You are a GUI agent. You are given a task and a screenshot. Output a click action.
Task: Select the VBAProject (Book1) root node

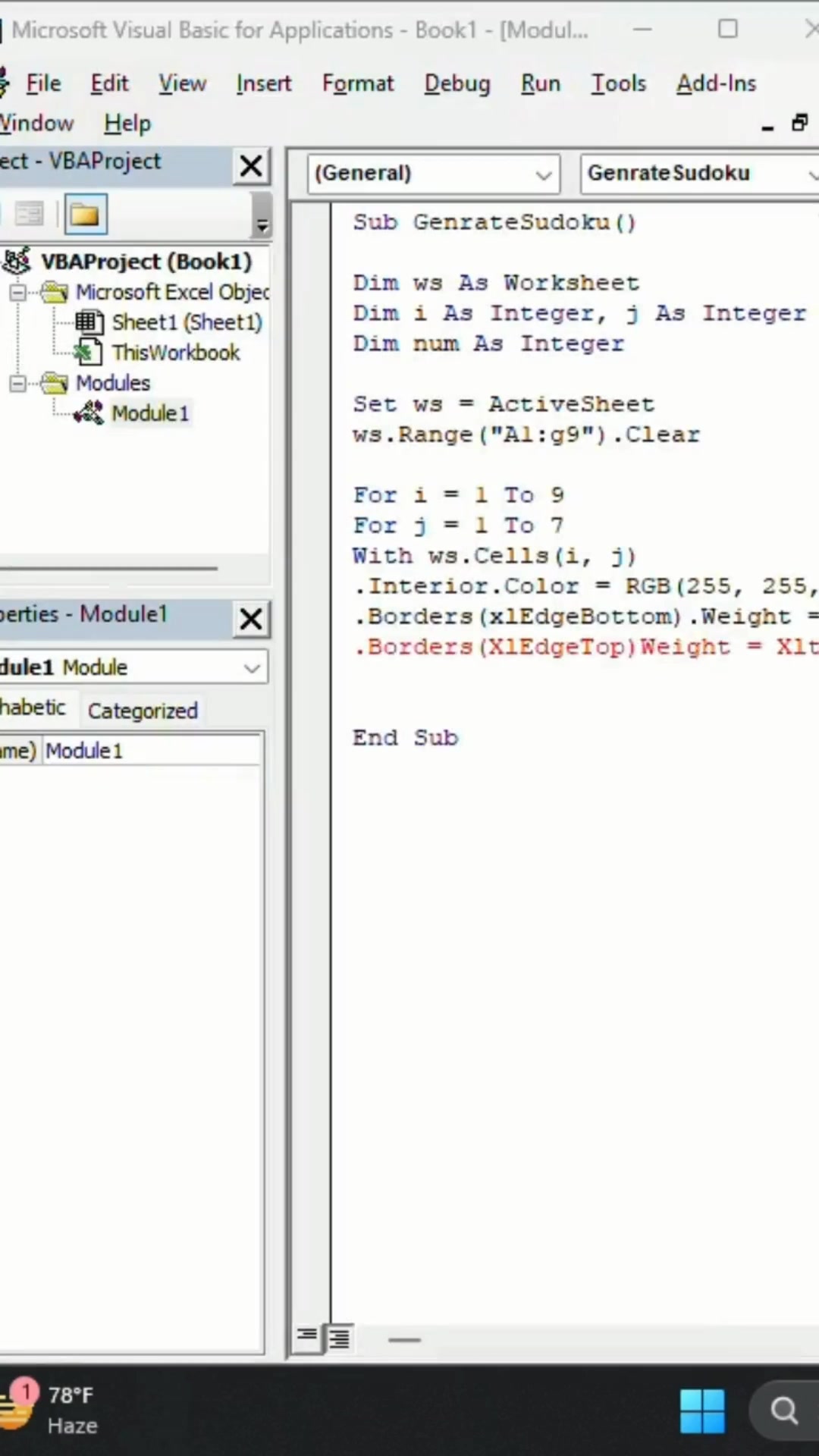point(146,262)
